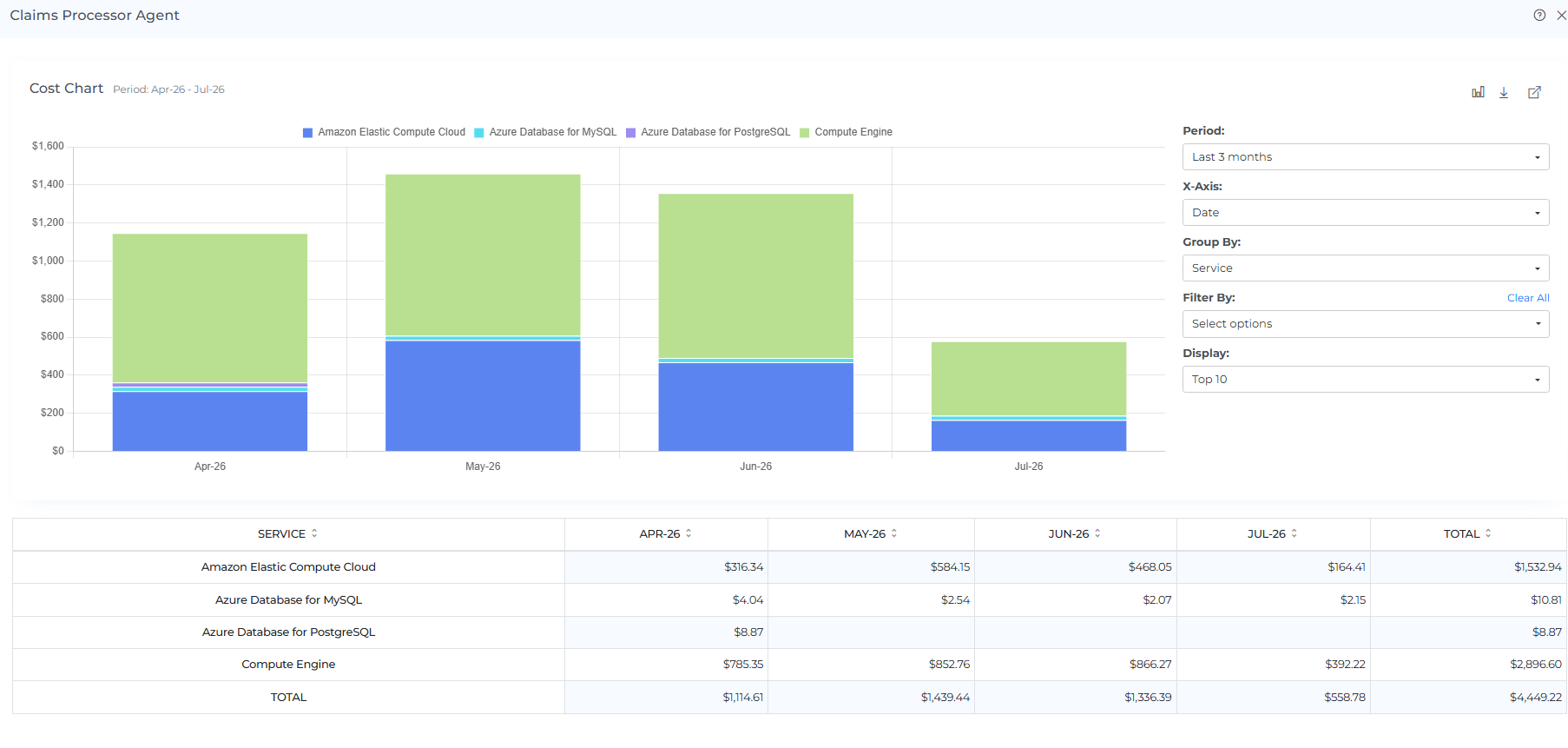This screenshot has width=1568, height=748.
Task: Click the $852.76 Compute Engine May cell
Action: [x=871, y=665]
